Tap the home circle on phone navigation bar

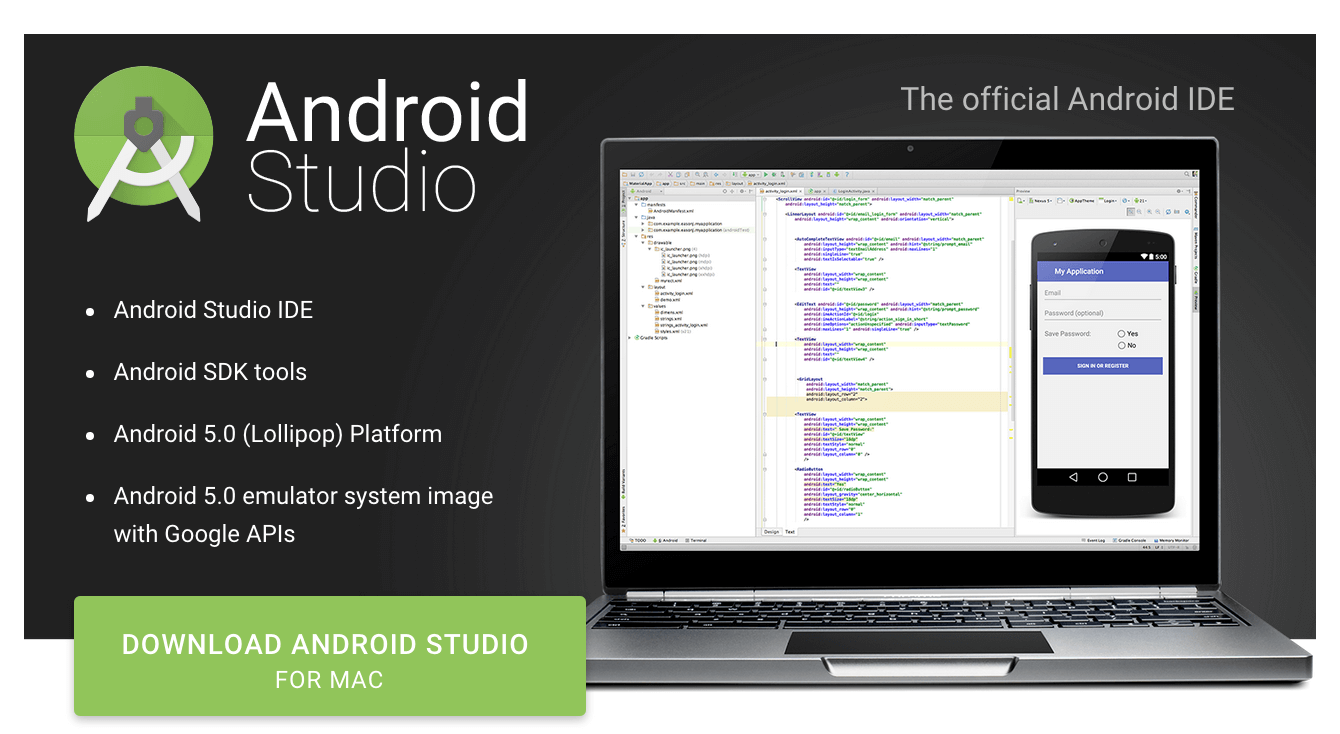tap(1103, 478)
